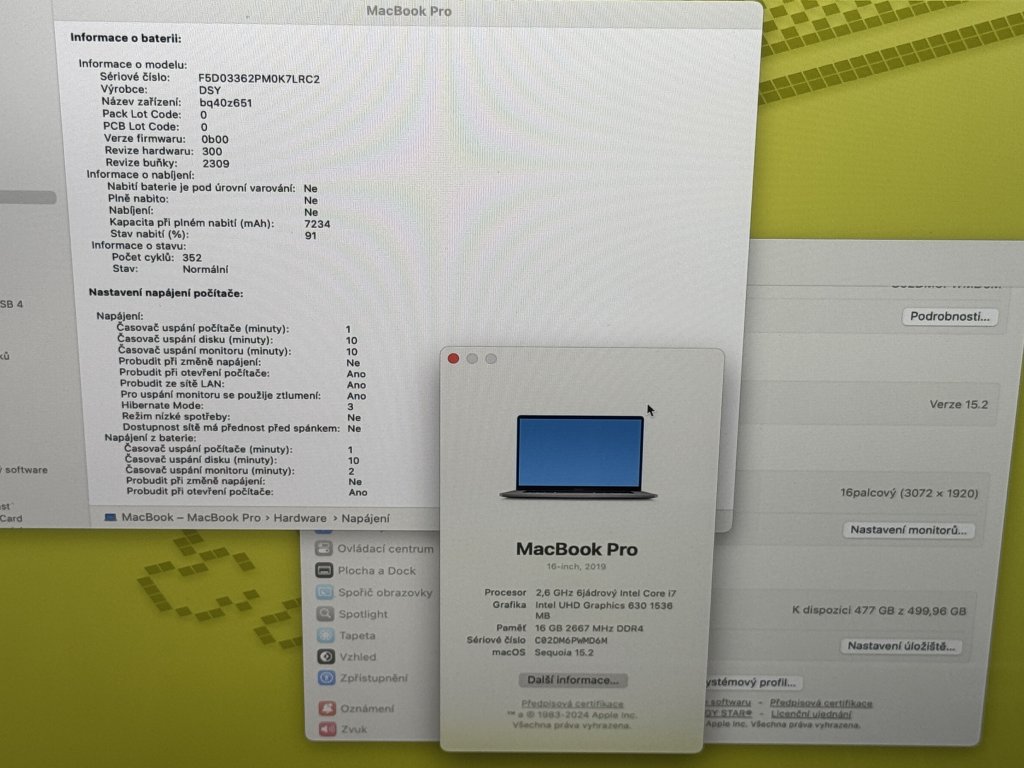This screenshot has height=768, width=1024.
Task: Click Podrobnosti... button in Settings window
Action: click(x=950, y=317)
